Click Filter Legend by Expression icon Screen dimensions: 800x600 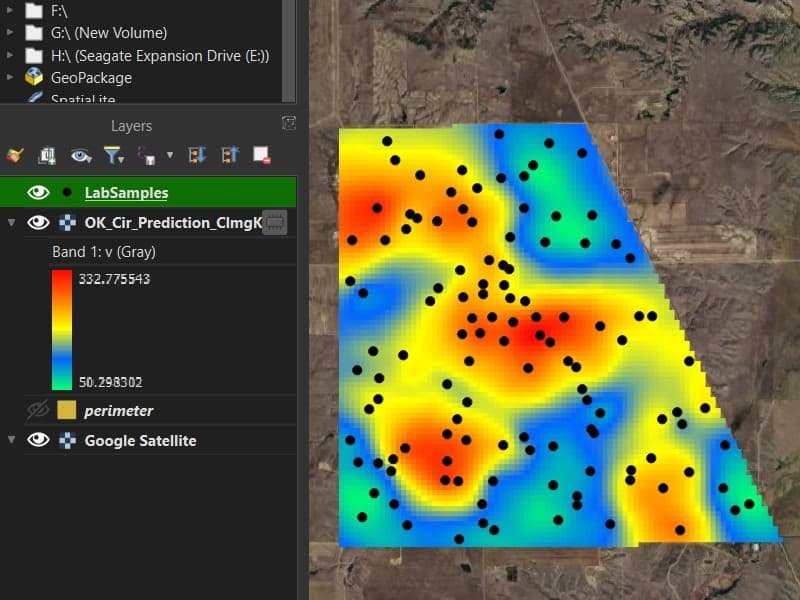[147, 156]
